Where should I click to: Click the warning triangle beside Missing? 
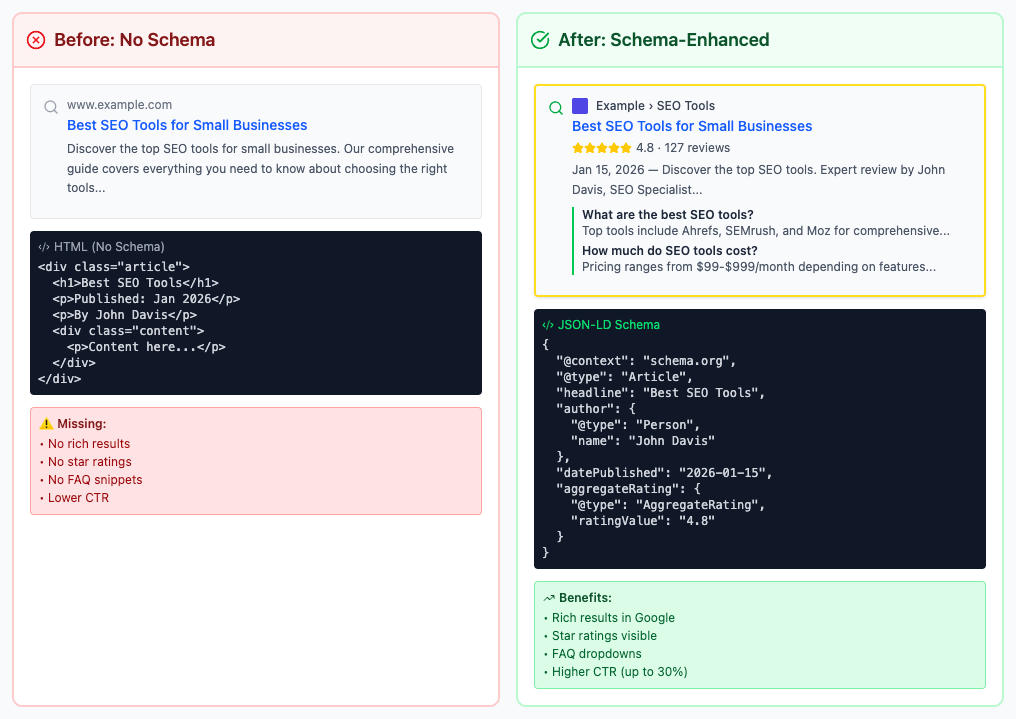pyautogui.click(x=46, y=424)
